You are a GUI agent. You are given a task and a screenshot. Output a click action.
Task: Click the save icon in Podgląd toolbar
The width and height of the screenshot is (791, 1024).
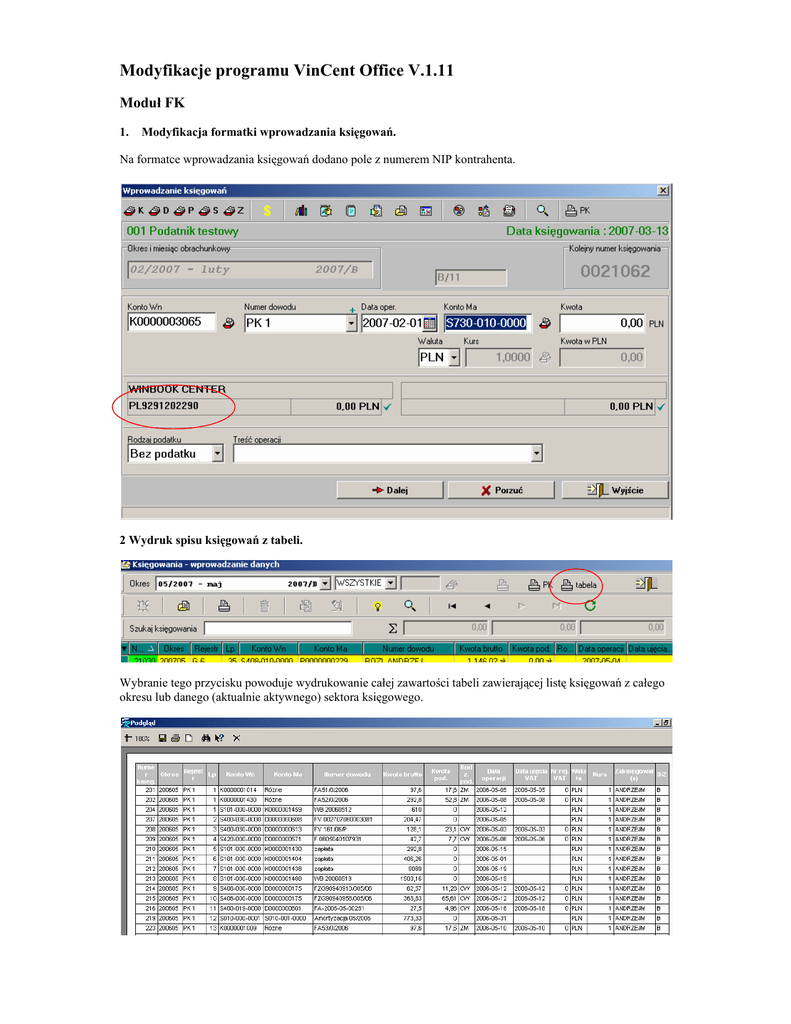pyautogui.click(x=162, y=738)
